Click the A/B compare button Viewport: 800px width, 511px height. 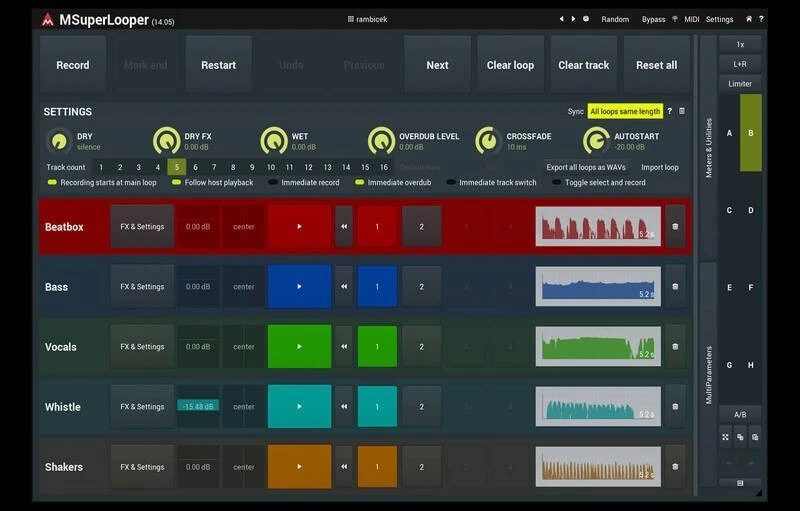tap(740, 415)
